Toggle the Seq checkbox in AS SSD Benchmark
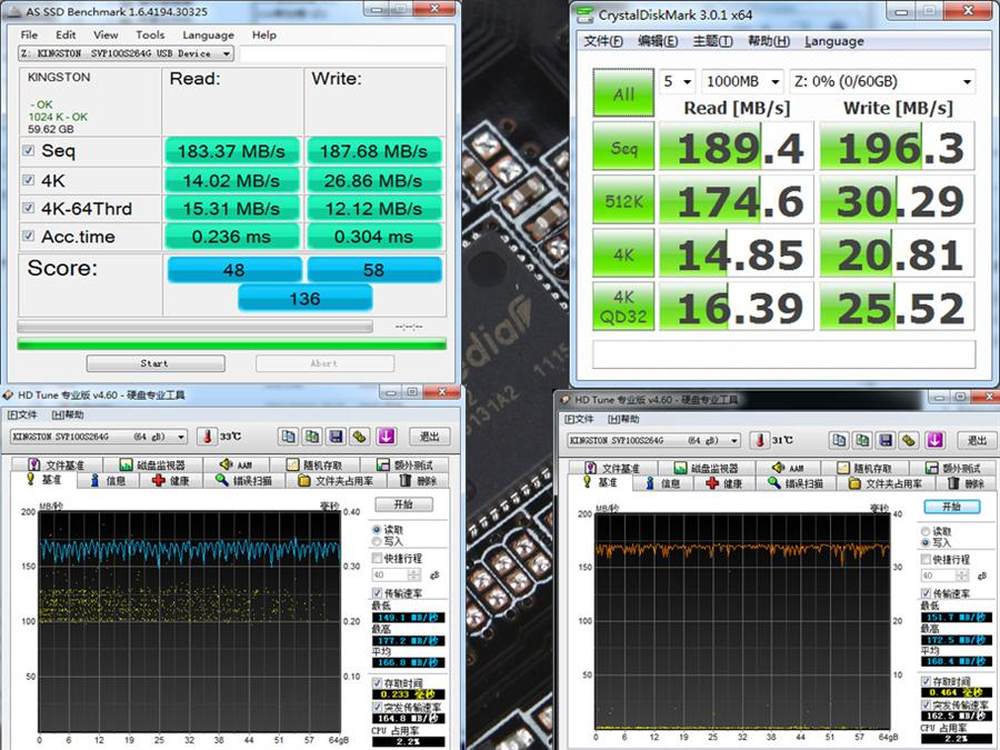Screen dimensions: 1000x750 (x=28, y=151)
